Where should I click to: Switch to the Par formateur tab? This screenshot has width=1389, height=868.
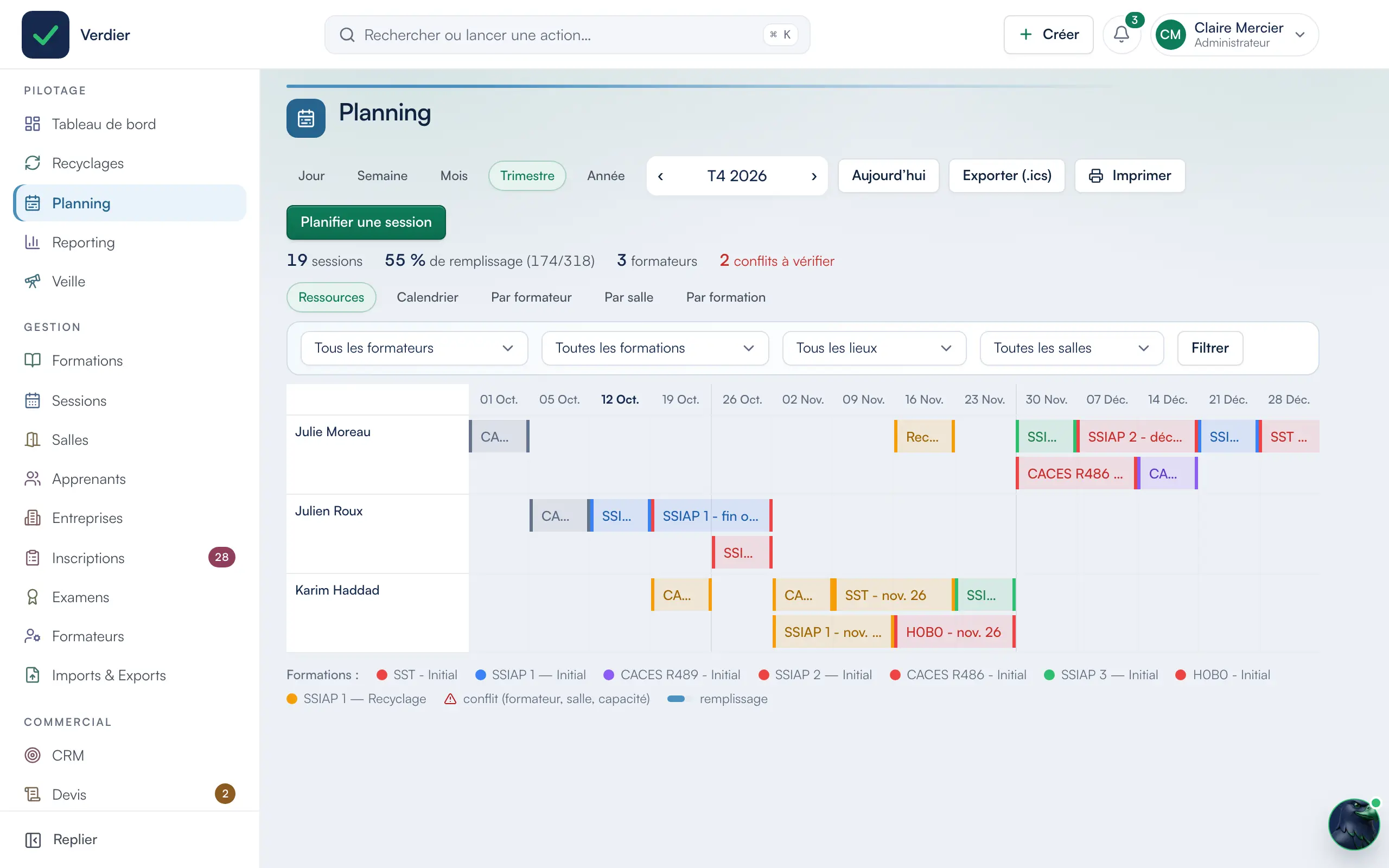[x=531, y=297]
